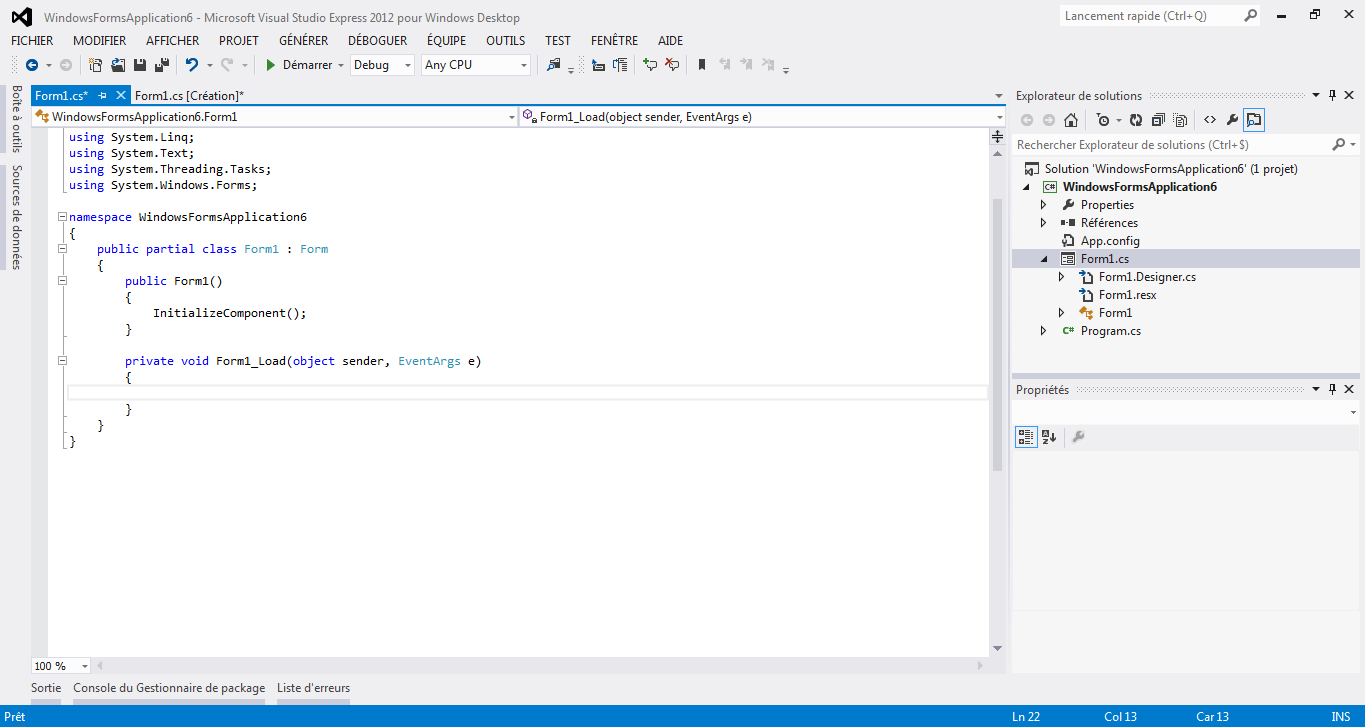Expand the Properties node in Solution Explorer
1365x727 pixels.
coord(1044,205)
